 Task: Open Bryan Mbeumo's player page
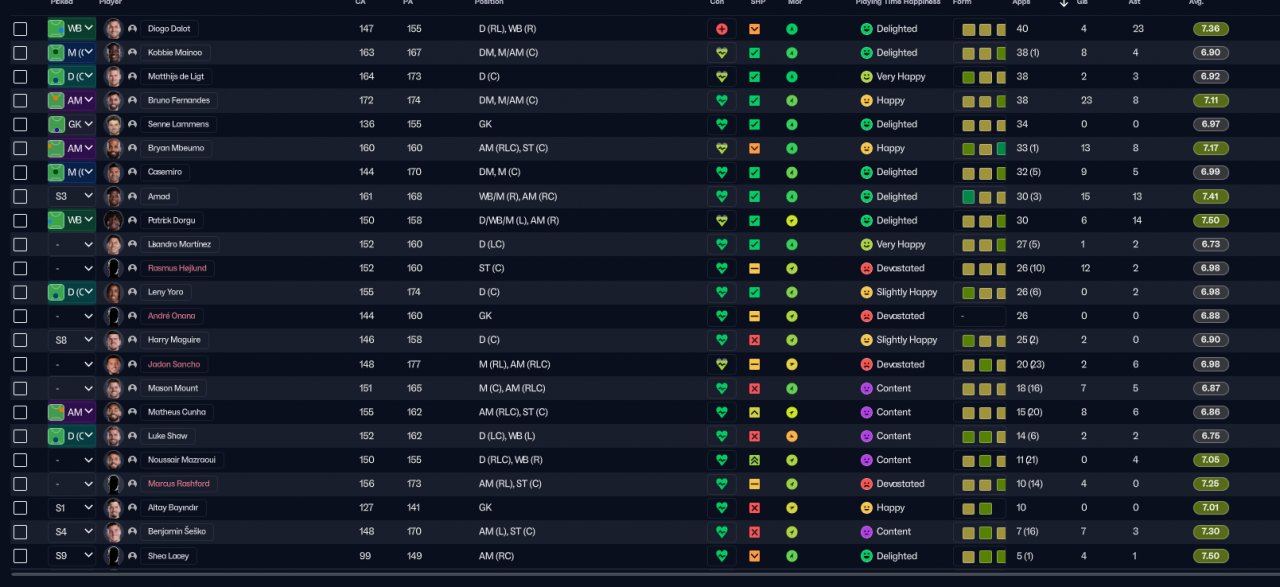(174, 149)
